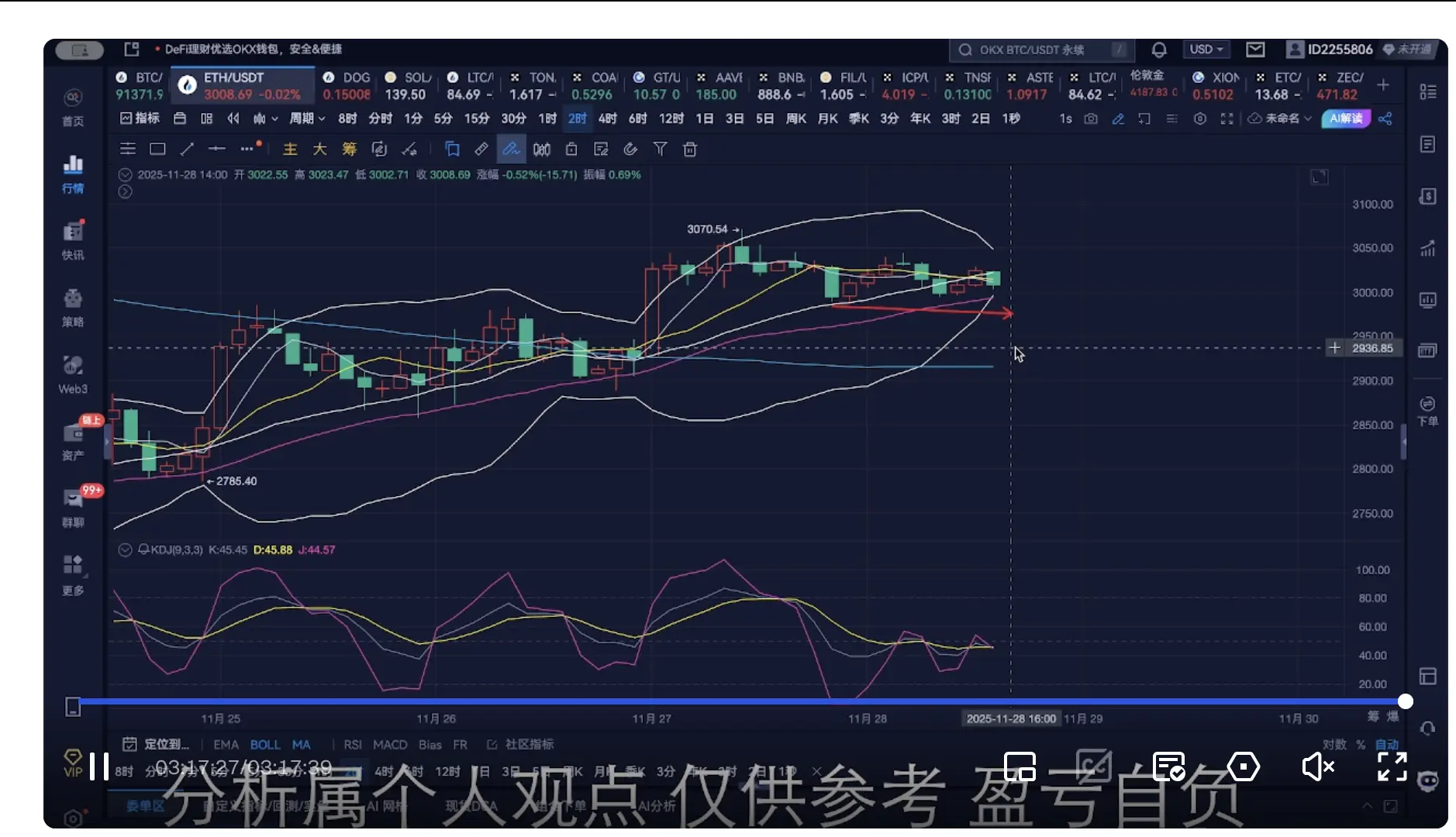The width and height of the screenshot is (1456, 837).
Task: Switch to 4时 timeframe
Action: (608, 119)
